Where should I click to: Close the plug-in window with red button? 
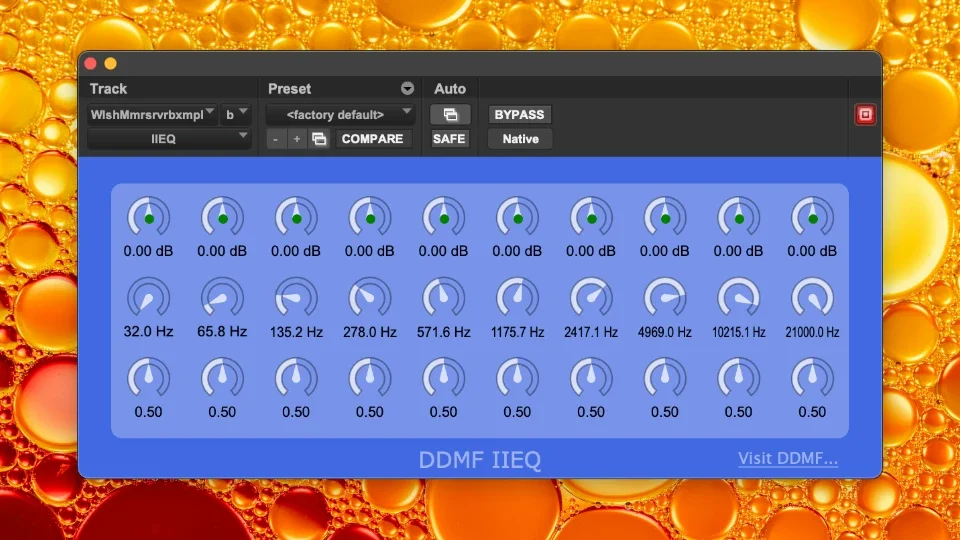91,64
